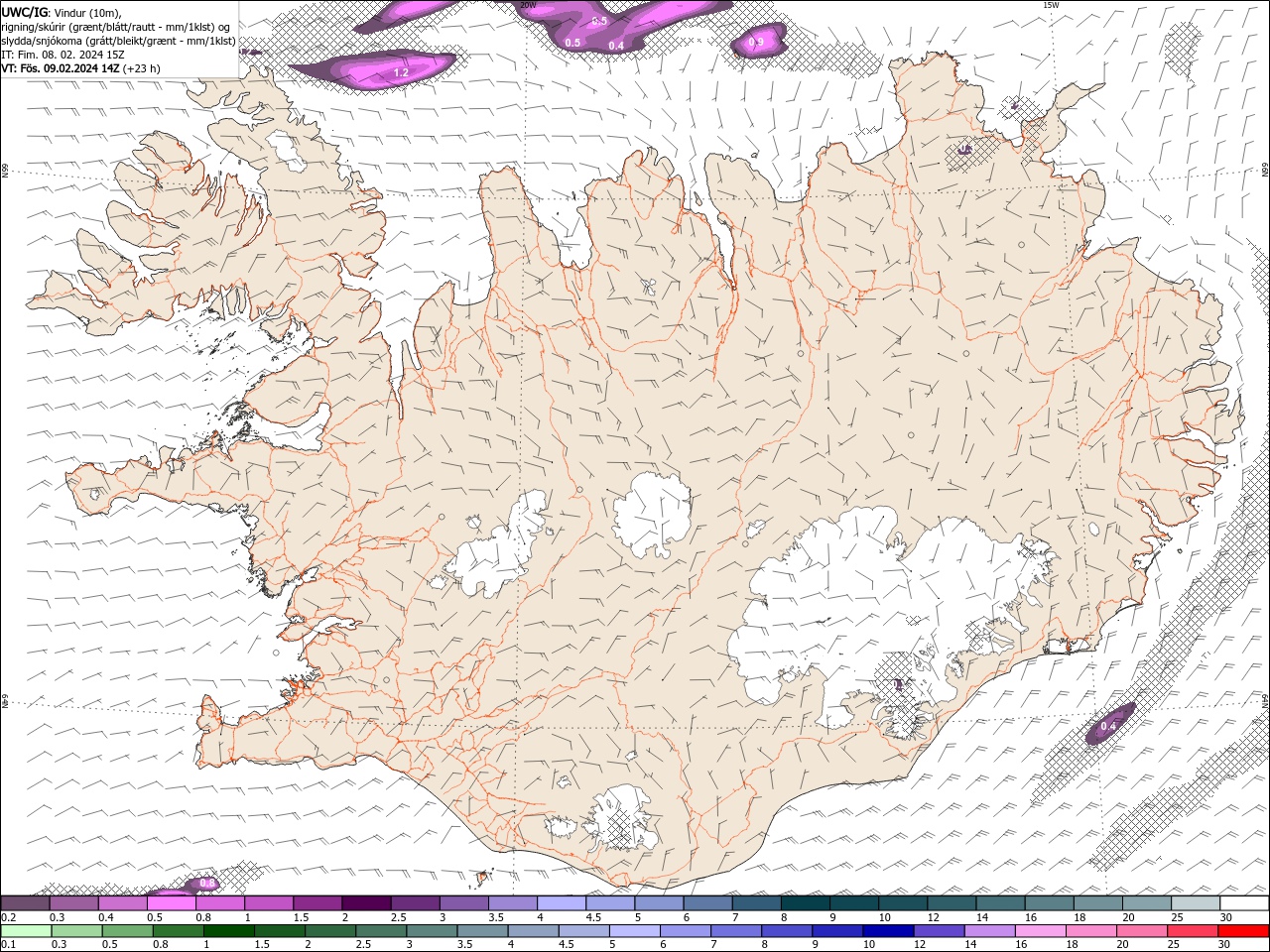Click the '0.9' precipitation value label
This screenshot has width=1270, height=952.
coord(756,42)
